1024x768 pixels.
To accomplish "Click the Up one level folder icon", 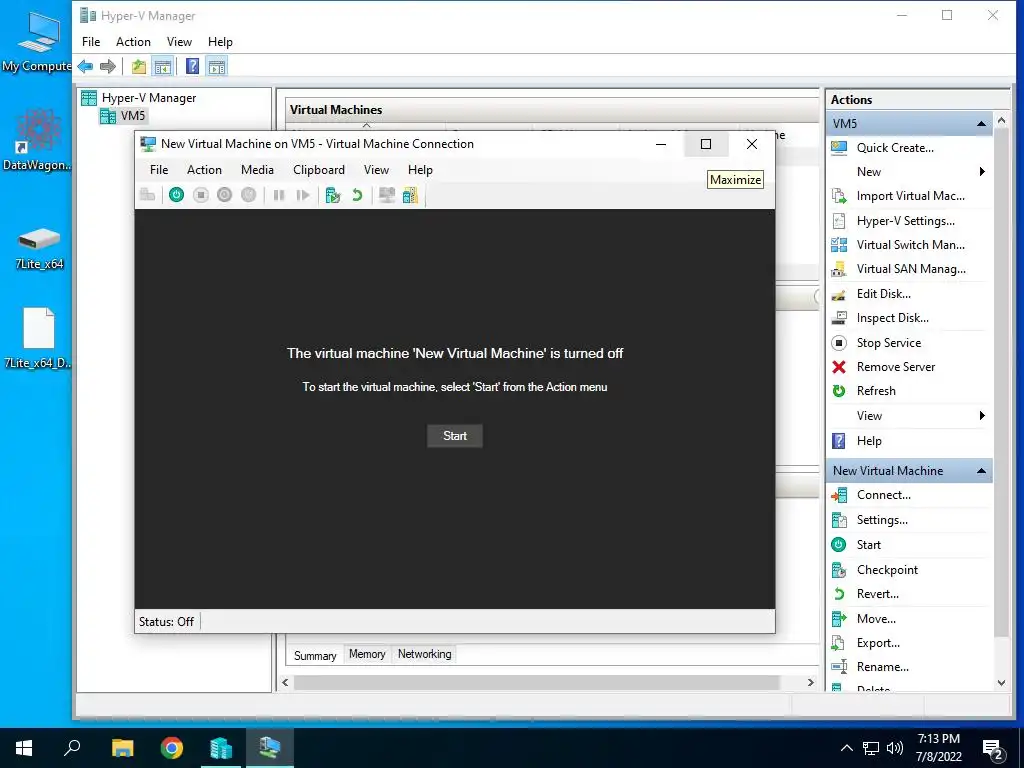I will click(138, 66).
